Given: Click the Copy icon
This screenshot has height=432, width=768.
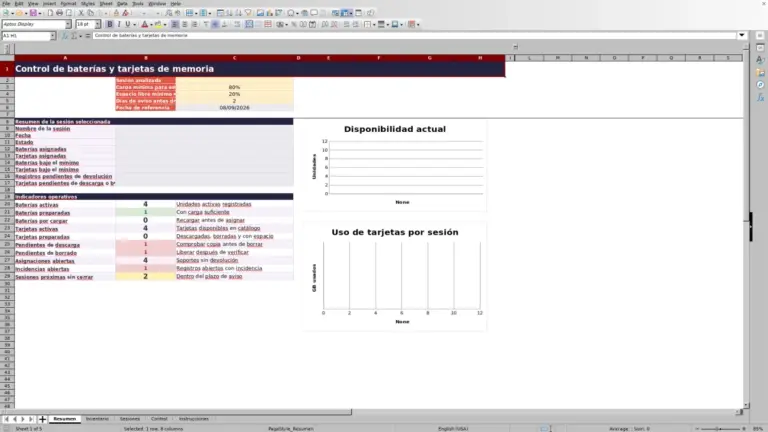Looking at the screenshot, I should (x=90, y=13).
